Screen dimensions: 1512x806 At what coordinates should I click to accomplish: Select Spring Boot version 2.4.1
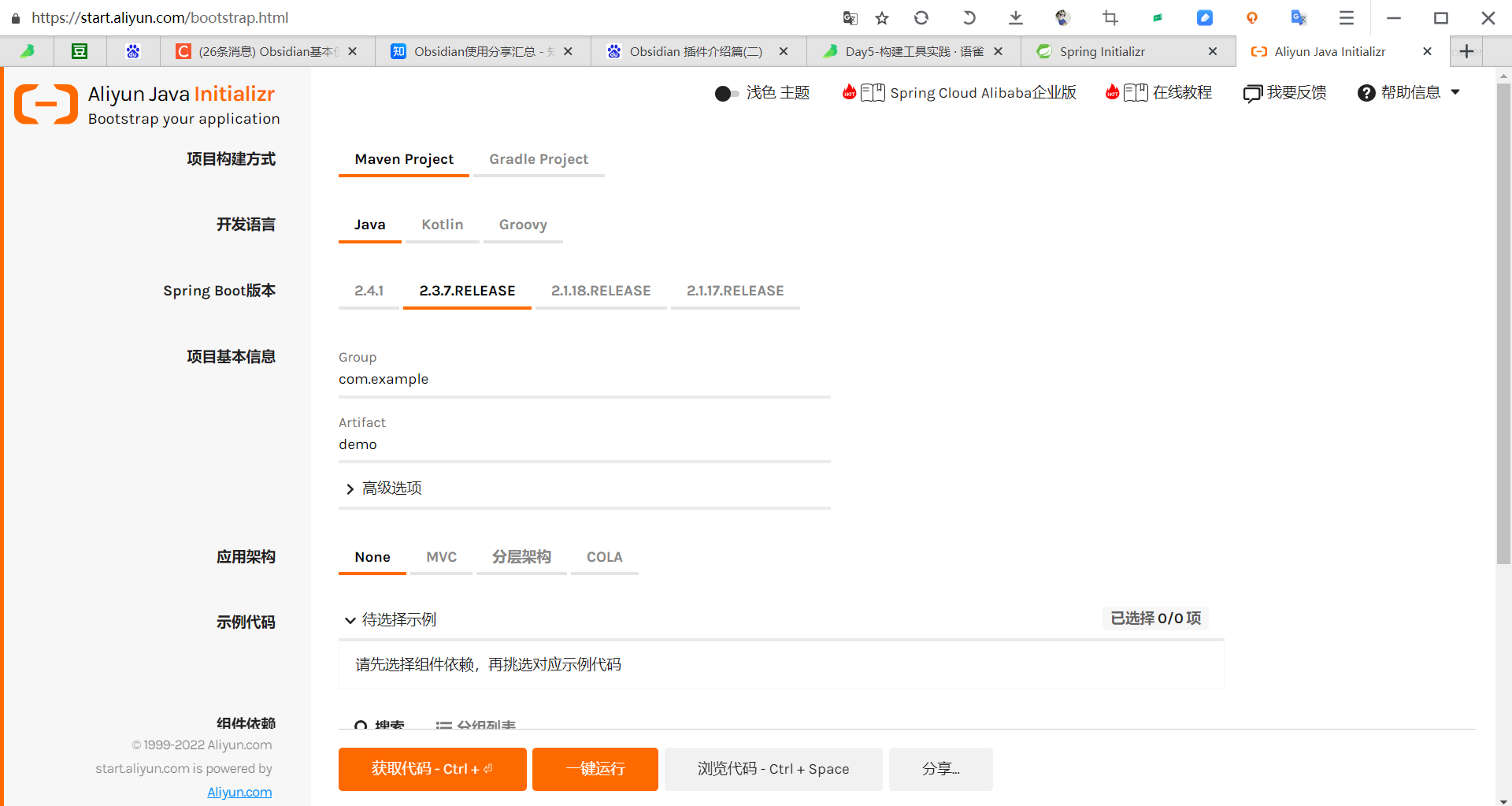pyautogui.click(x=369, y=291)
